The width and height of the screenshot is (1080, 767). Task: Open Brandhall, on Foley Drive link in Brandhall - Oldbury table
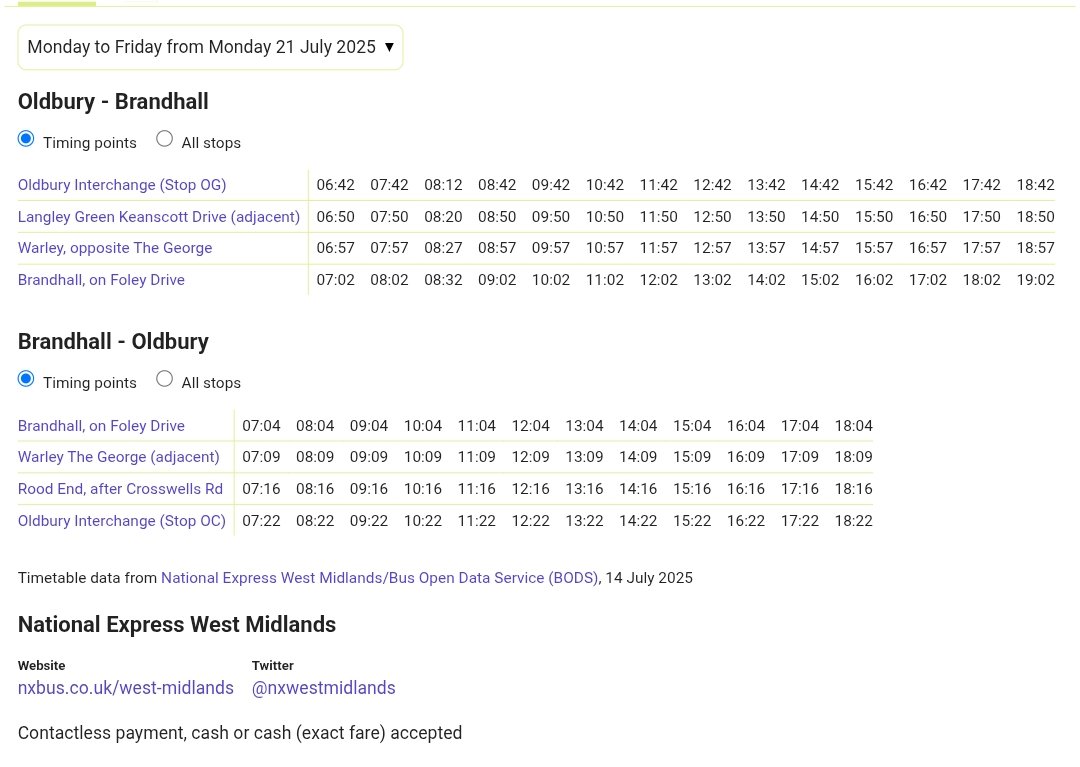point(101,426)
